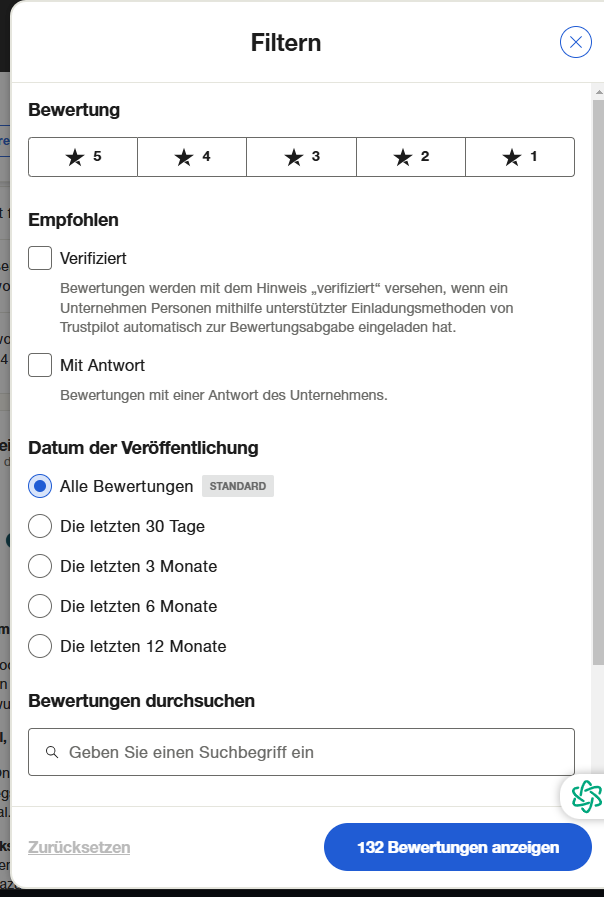Pick Die letzten 6 Monate option
This screenshot has width=604, height=897.
click(x=40, y=606)
